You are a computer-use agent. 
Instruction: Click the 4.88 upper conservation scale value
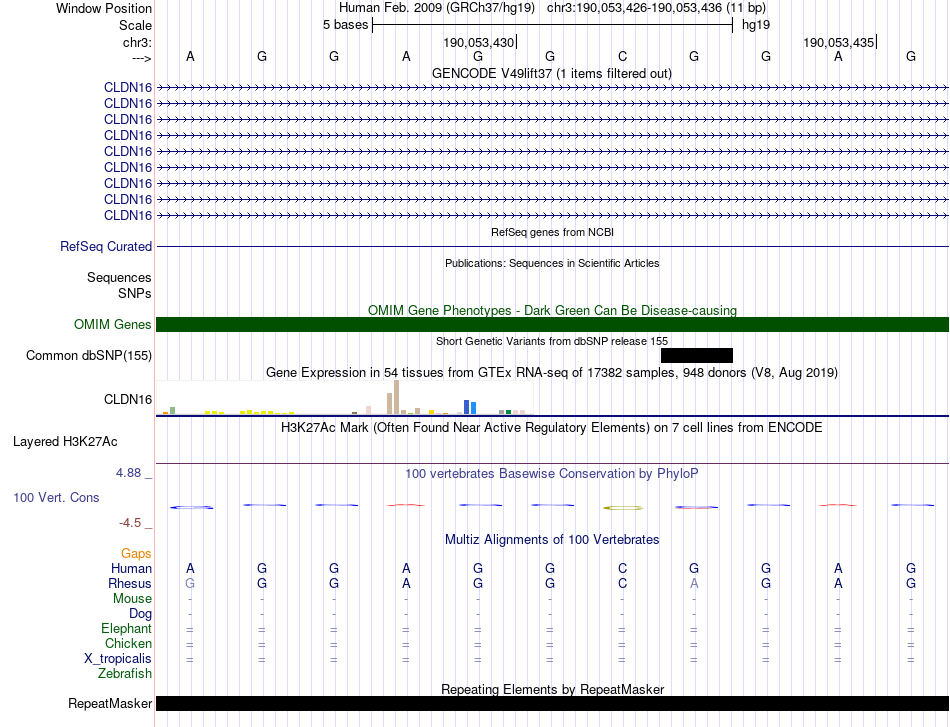[128, 473]
